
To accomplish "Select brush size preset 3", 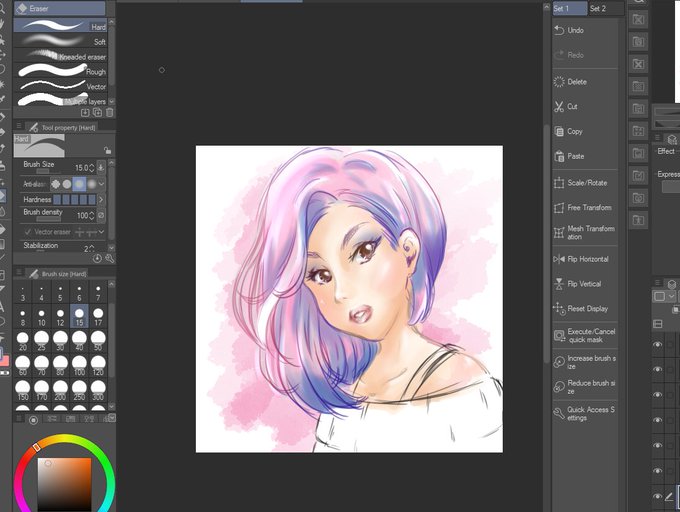I will 23,293.
